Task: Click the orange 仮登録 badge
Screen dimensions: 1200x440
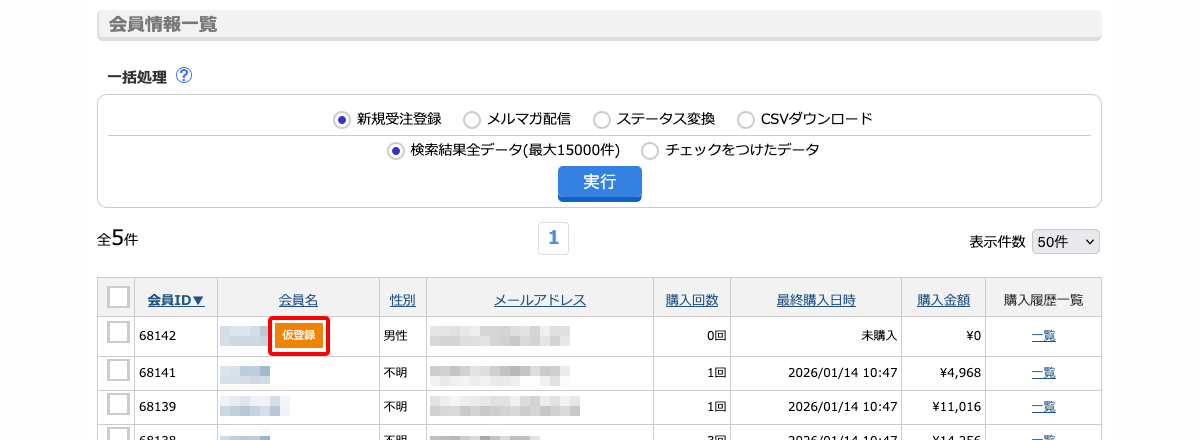Action: pos(299,335)
